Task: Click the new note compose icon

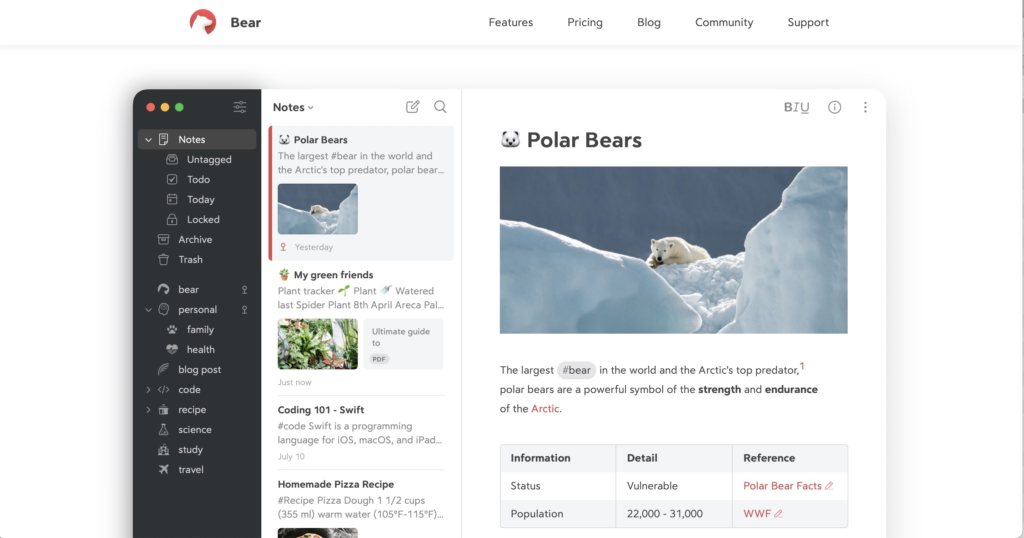Action: (412, 106)
